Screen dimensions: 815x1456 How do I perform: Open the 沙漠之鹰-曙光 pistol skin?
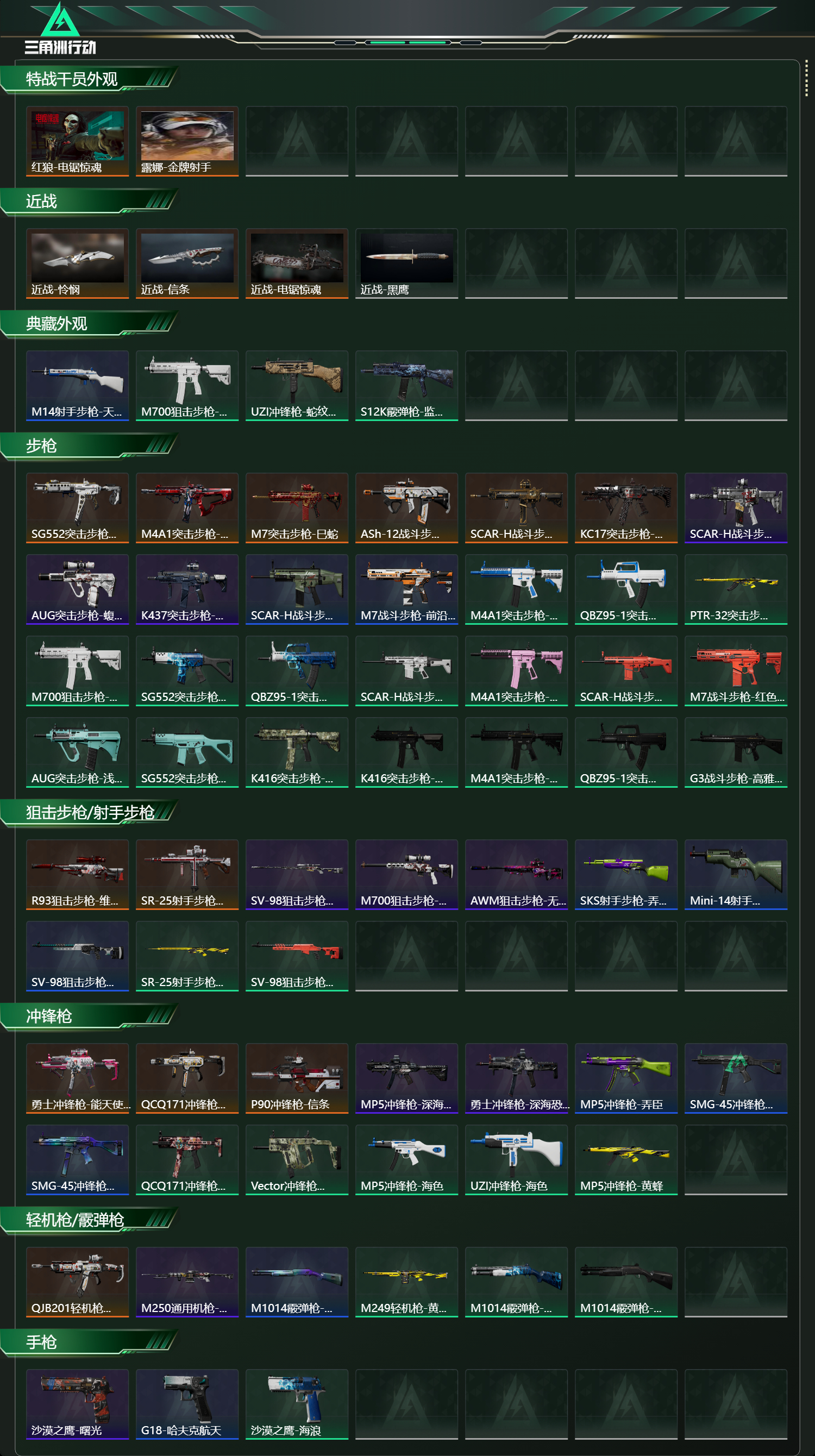pyautogui.click(x=78, y=1404)
